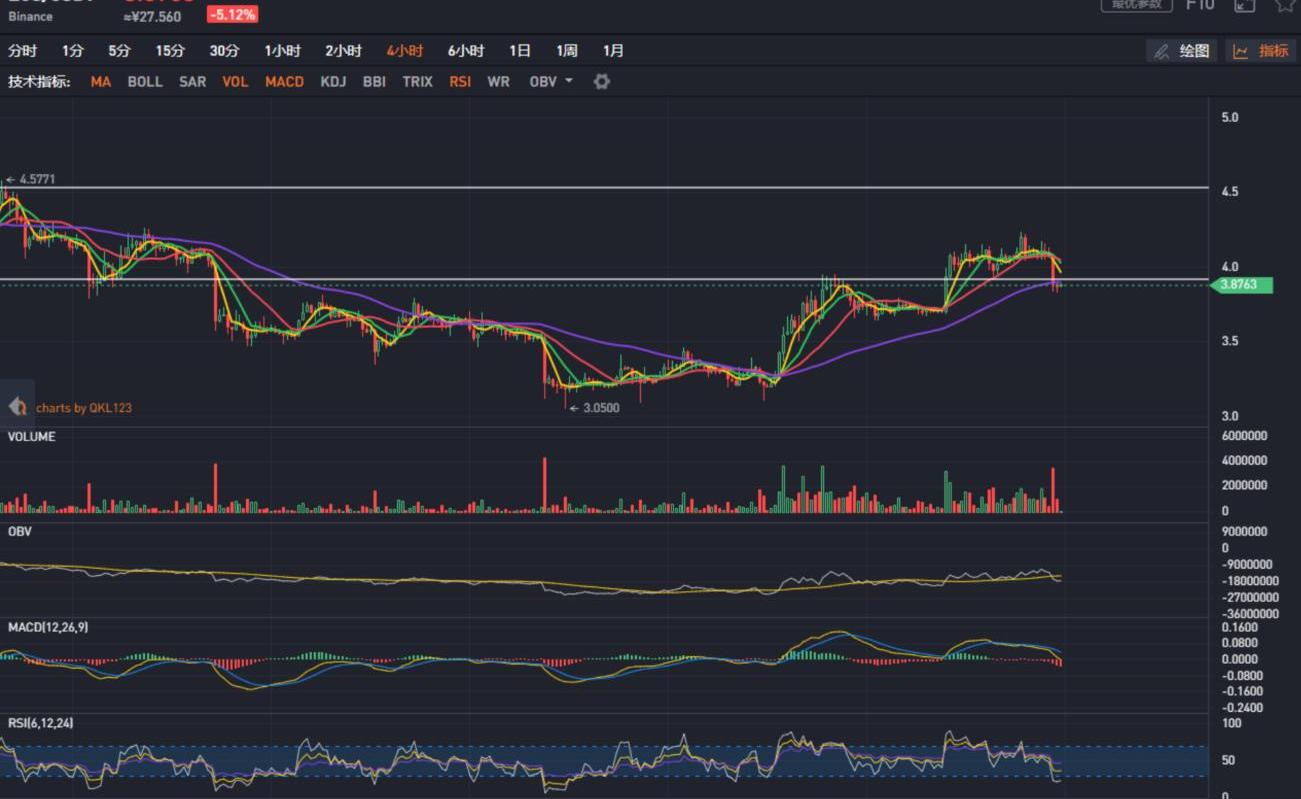
Task: Expand the OBV indicator dropdown arrow
Action: (569, 81)
